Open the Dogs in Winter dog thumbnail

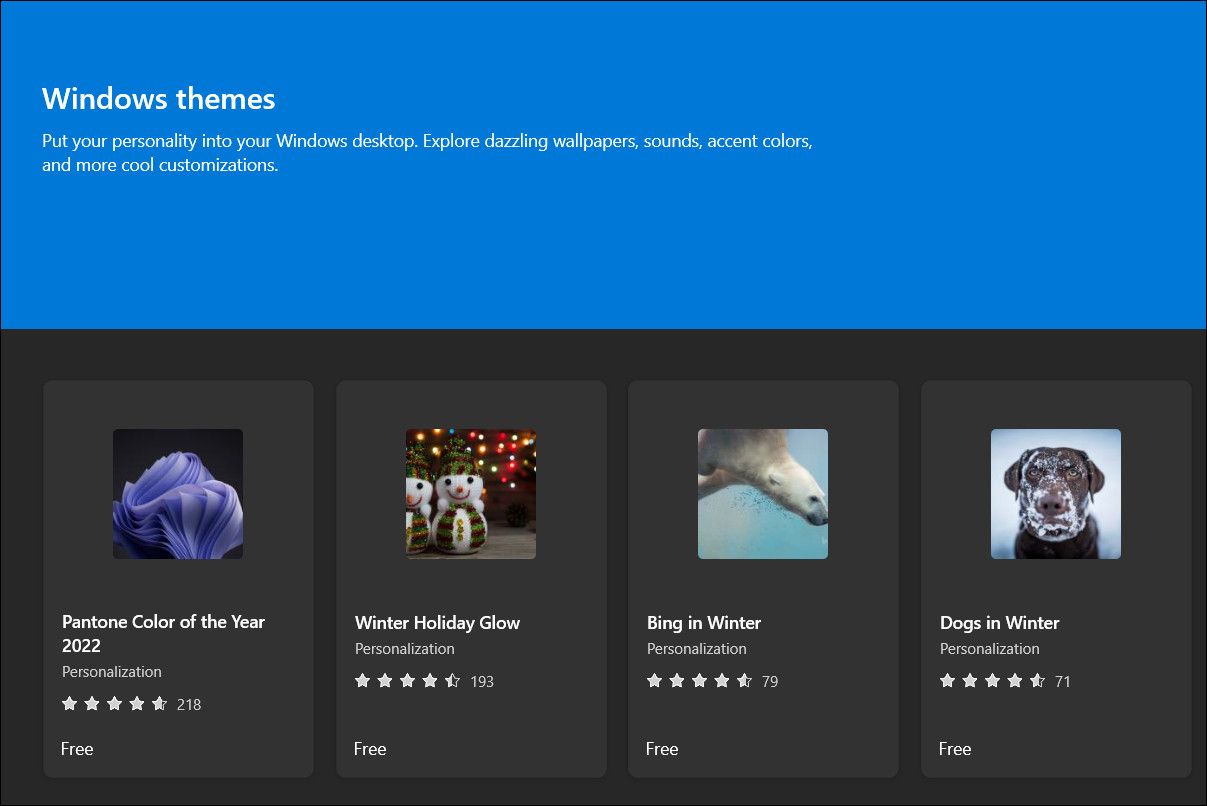1055,493
